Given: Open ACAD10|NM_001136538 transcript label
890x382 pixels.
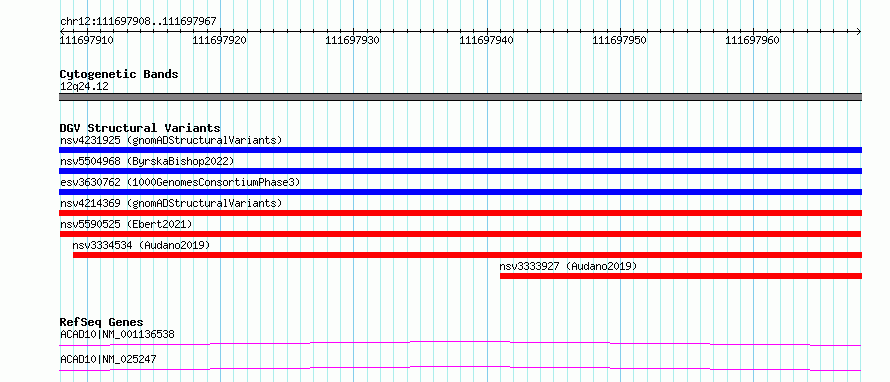Looking at the screenshot, I should (117, 334).
